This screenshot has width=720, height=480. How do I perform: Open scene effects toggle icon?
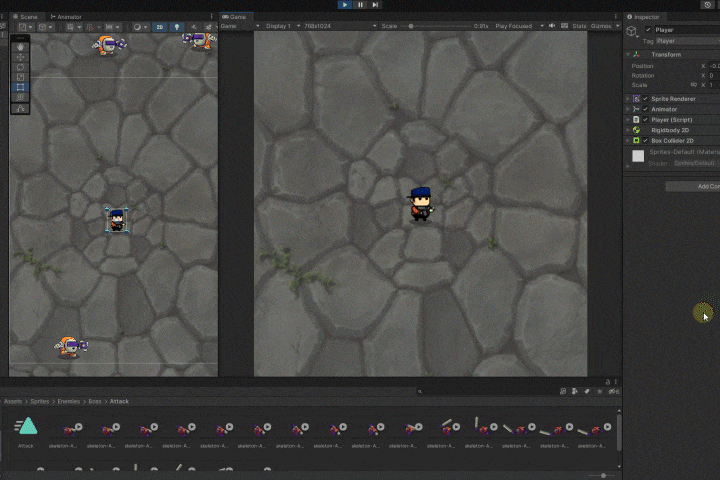[x=208, y=27]
